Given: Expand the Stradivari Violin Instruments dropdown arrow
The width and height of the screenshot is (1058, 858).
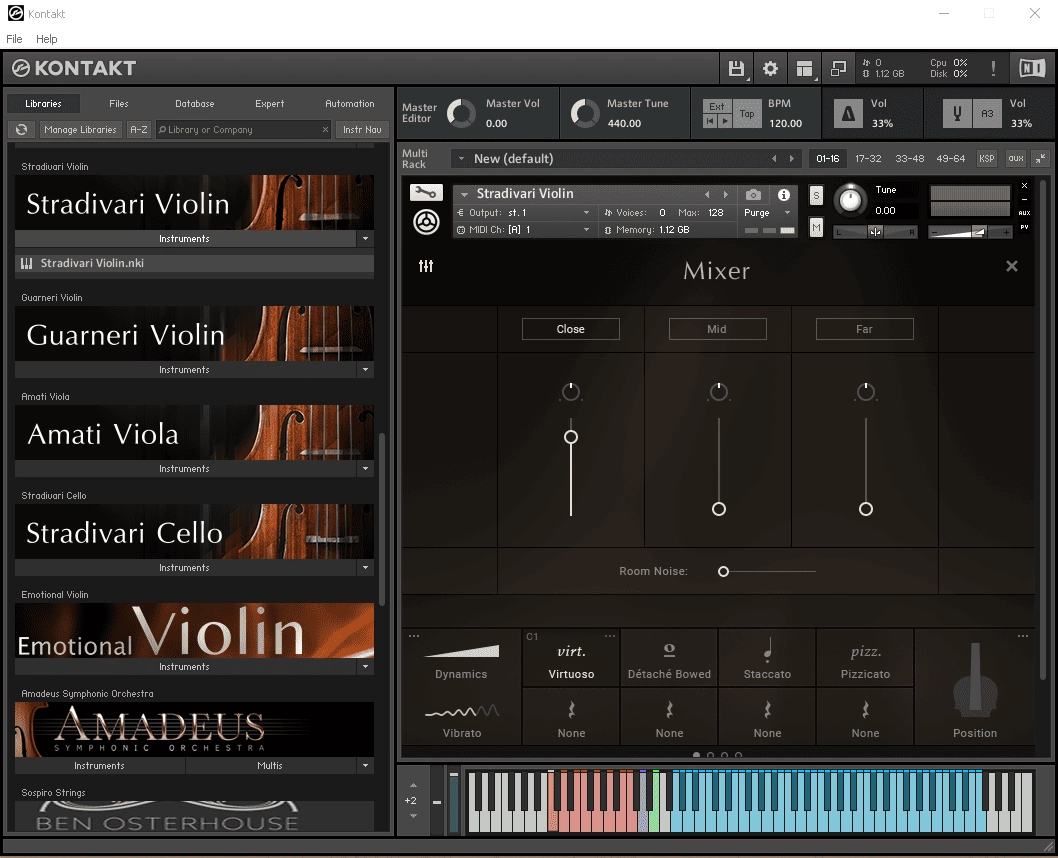Looking at the screenshot, I should tap(365, 239).
